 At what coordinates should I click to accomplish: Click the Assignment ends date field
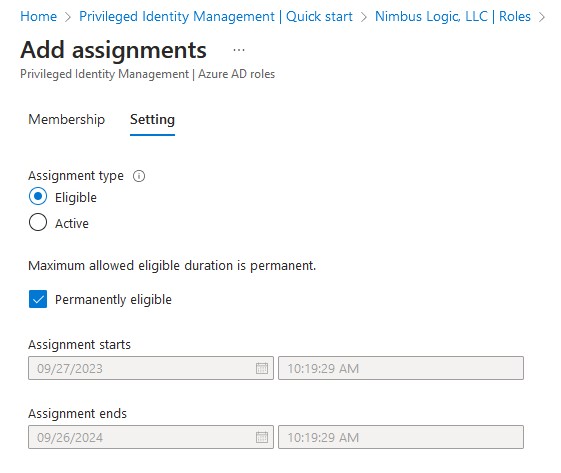151,437
